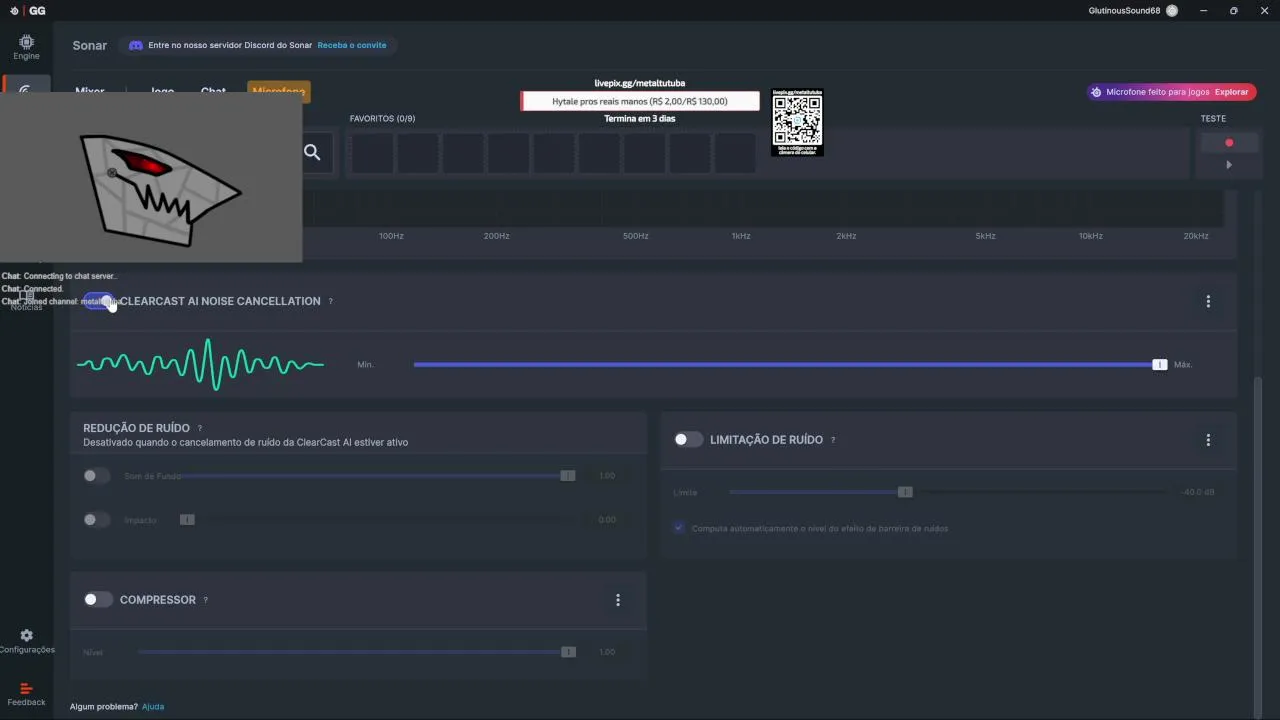Click the 500Hz frequency label
The width and height of the screenshot is (1280, 720).
tap(636, 236)
